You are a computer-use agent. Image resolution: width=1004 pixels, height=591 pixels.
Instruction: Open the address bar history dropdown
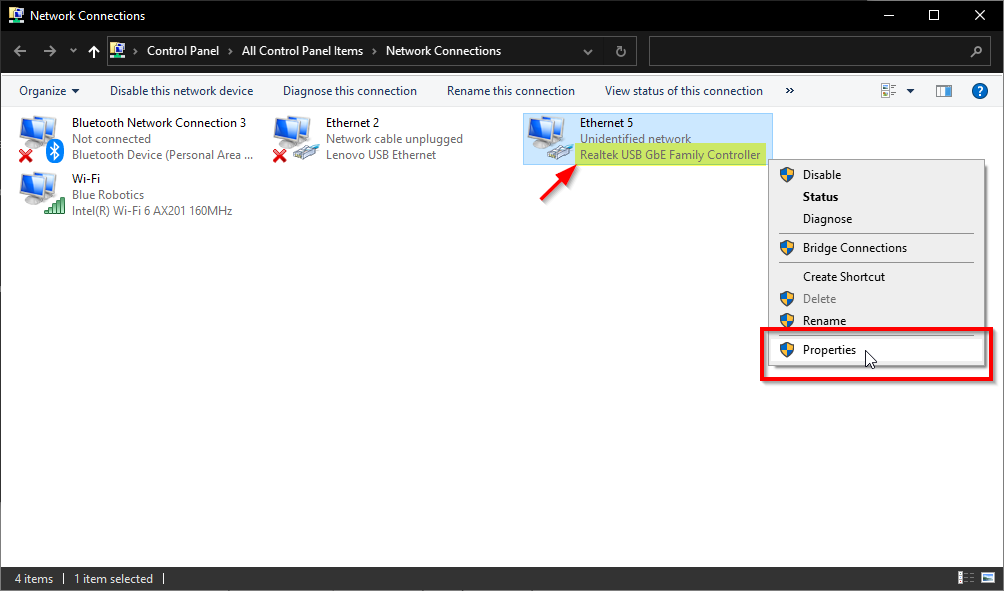click(x=588, y=51)
